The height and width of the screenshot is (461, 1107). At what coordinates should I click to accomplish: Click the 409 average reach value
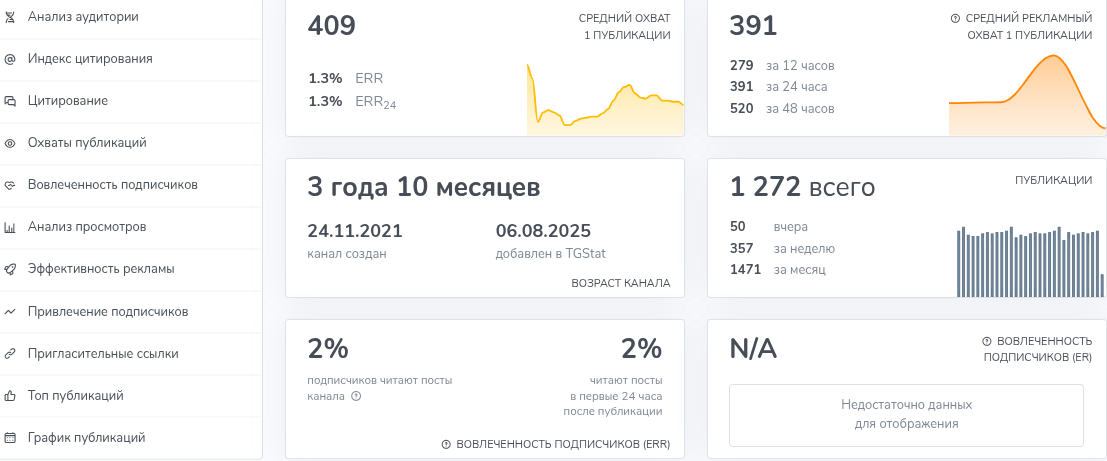[331, 26]
